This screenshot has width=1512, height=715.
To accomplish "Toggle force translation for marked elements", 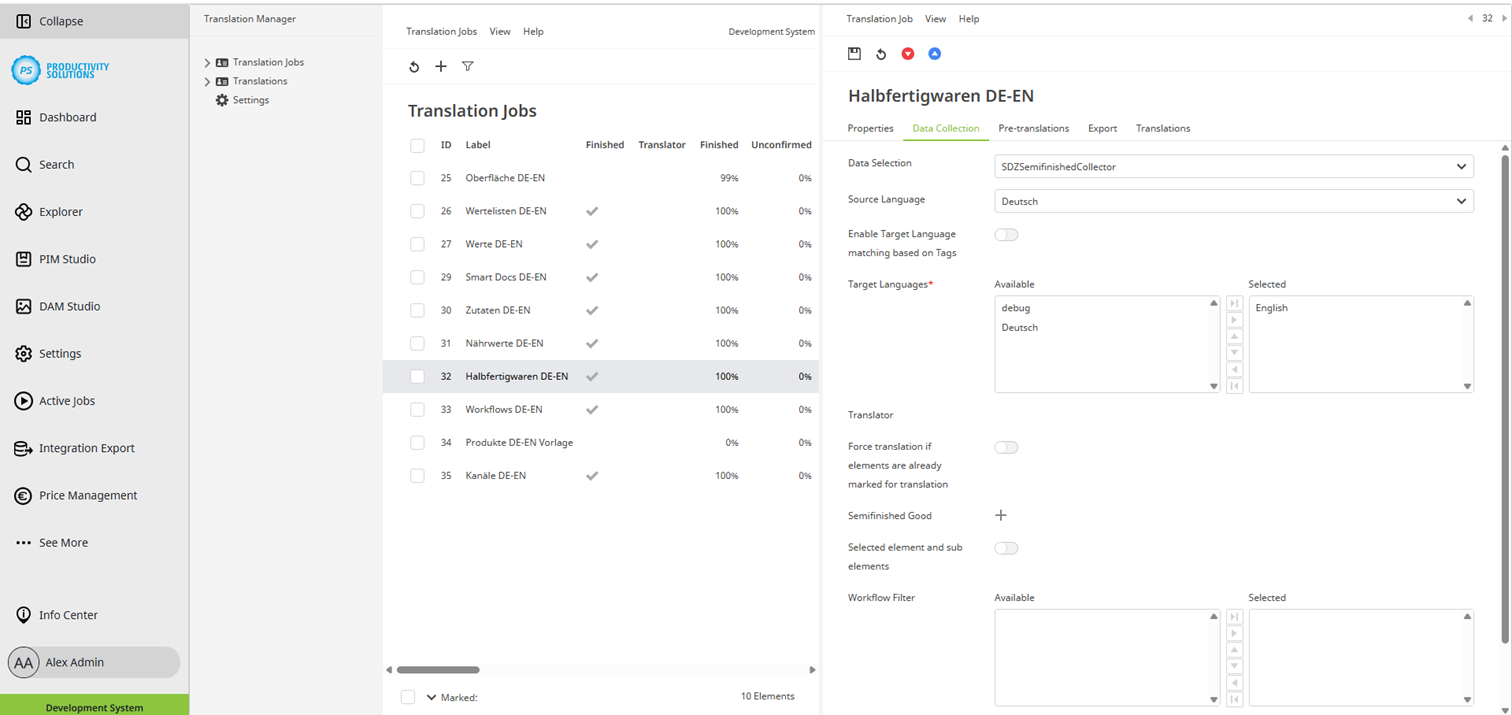I will pos(1007,447).
